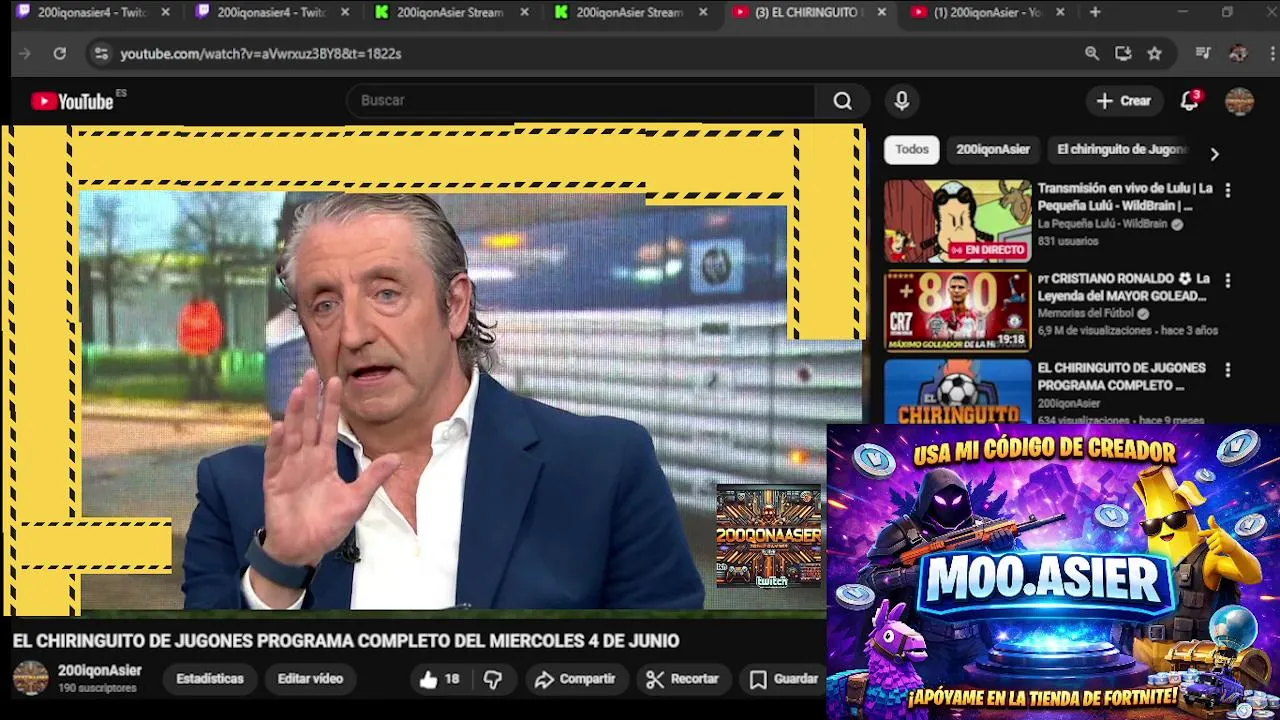Dislike the video with thumbs down

point(492,679)
